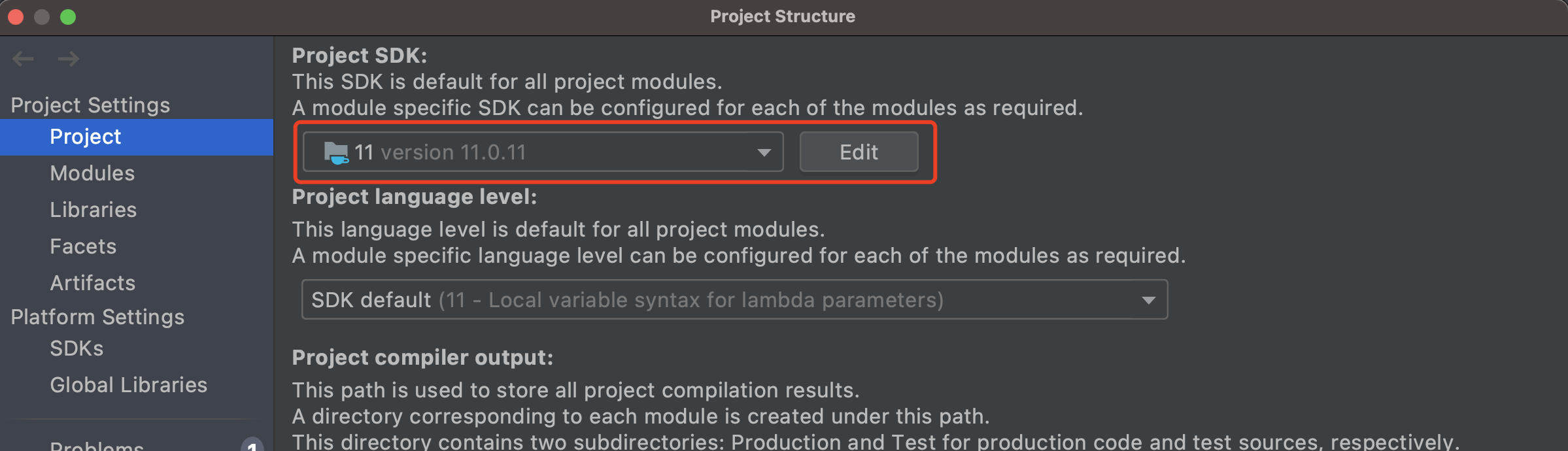This screenshot has height=451, width=1568.
Task: Maximize the Project Structure window
Action: (x=68, y=17)
